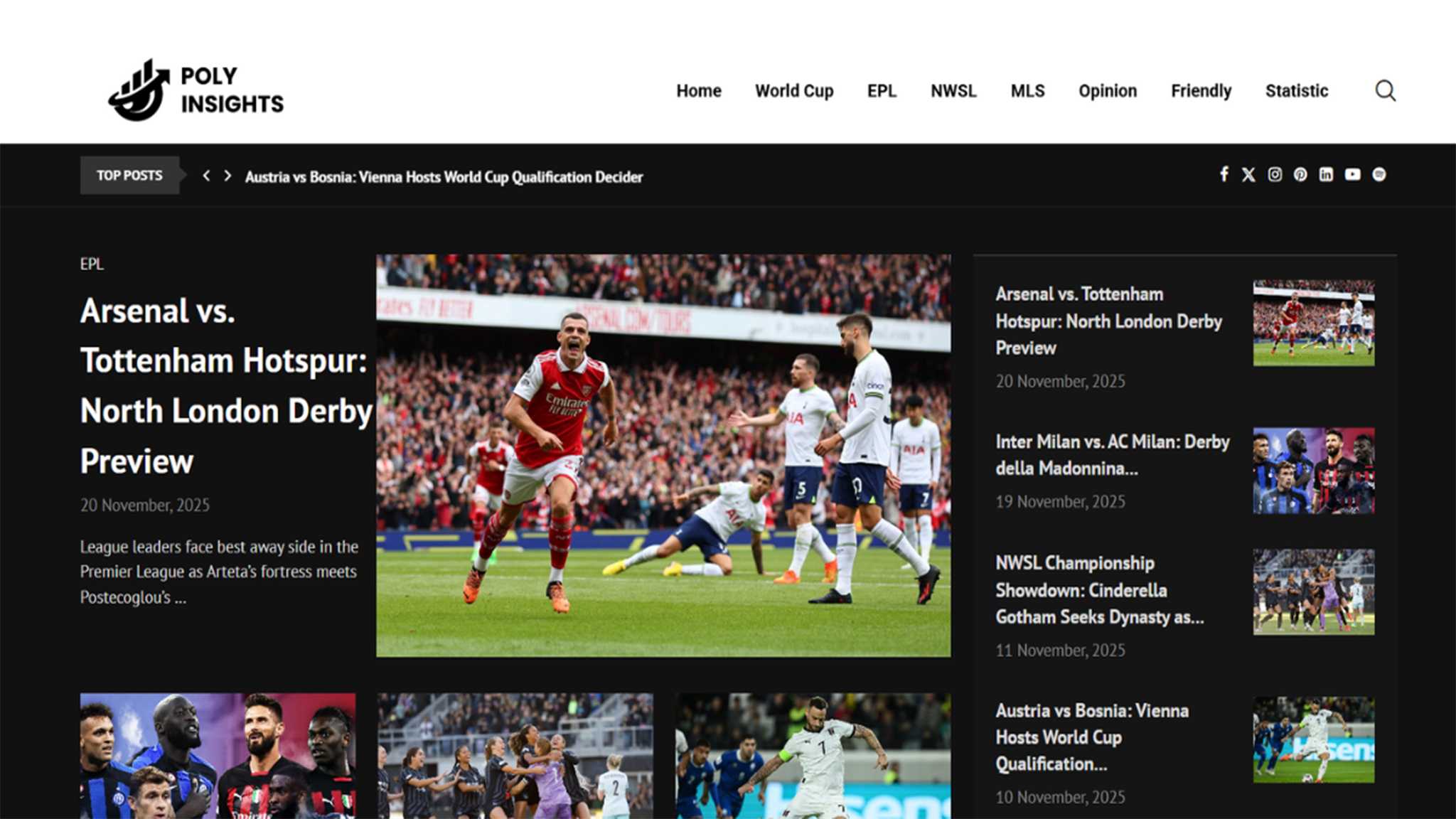Open the large Arsenal vs Tottenham featured image
Screen dimensions: 1456x819
[663, 455]
